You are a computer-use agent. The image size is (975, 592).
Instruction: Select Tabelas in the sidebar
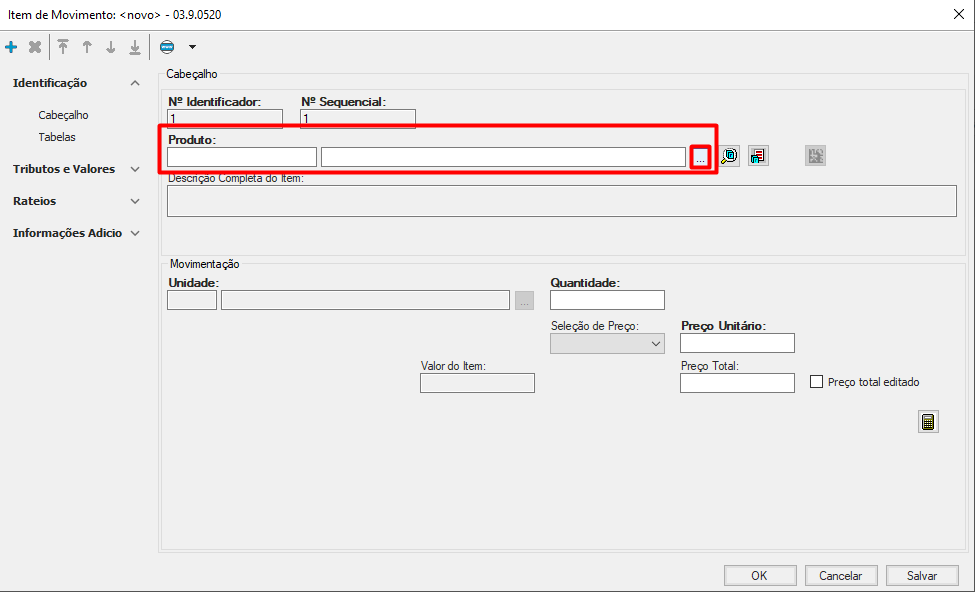pyautogui.click(x=57, y=137)
